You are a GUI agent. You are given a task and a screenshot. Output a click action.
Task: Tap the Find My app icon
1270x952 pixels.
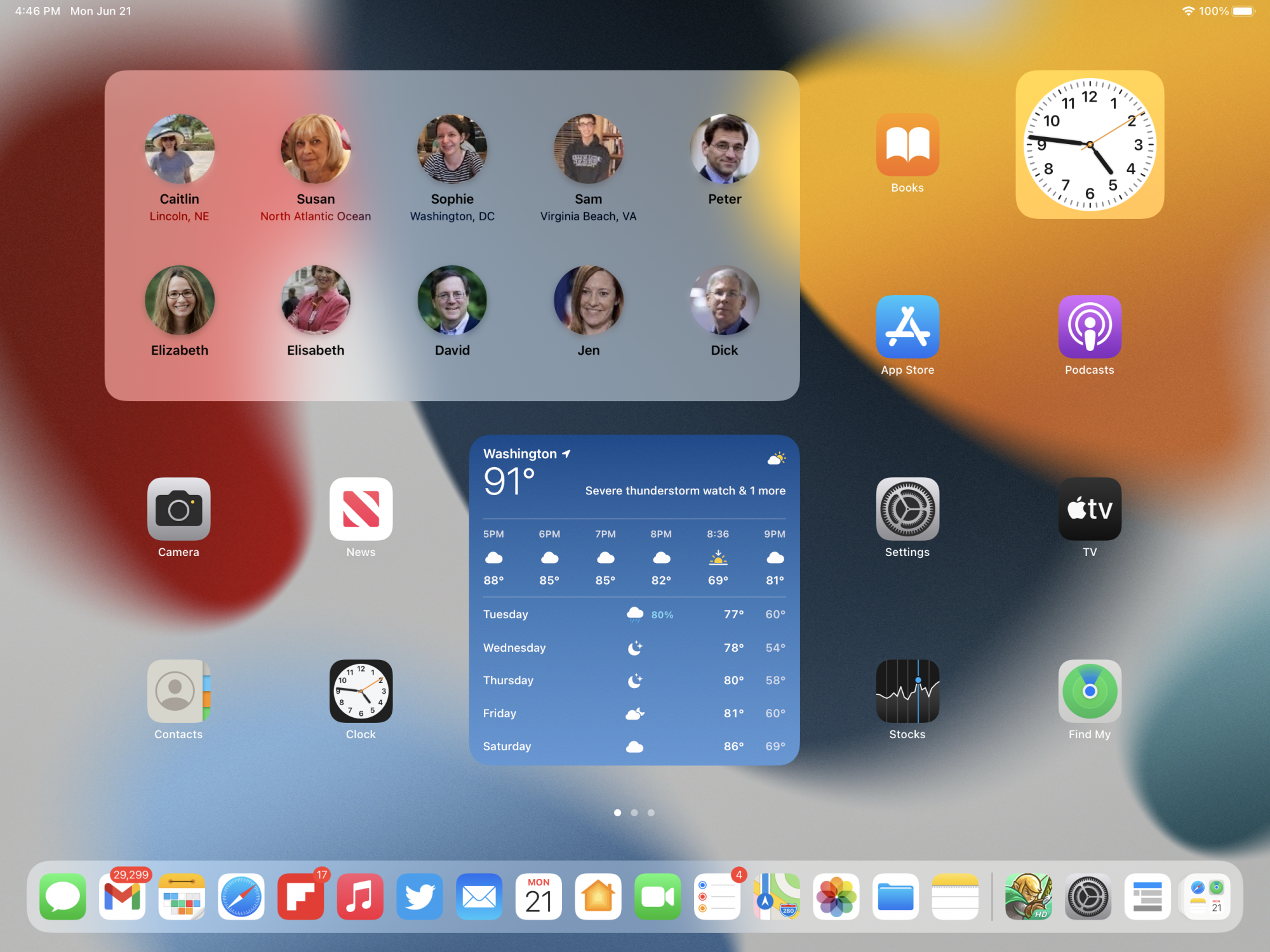[1089, 691]
